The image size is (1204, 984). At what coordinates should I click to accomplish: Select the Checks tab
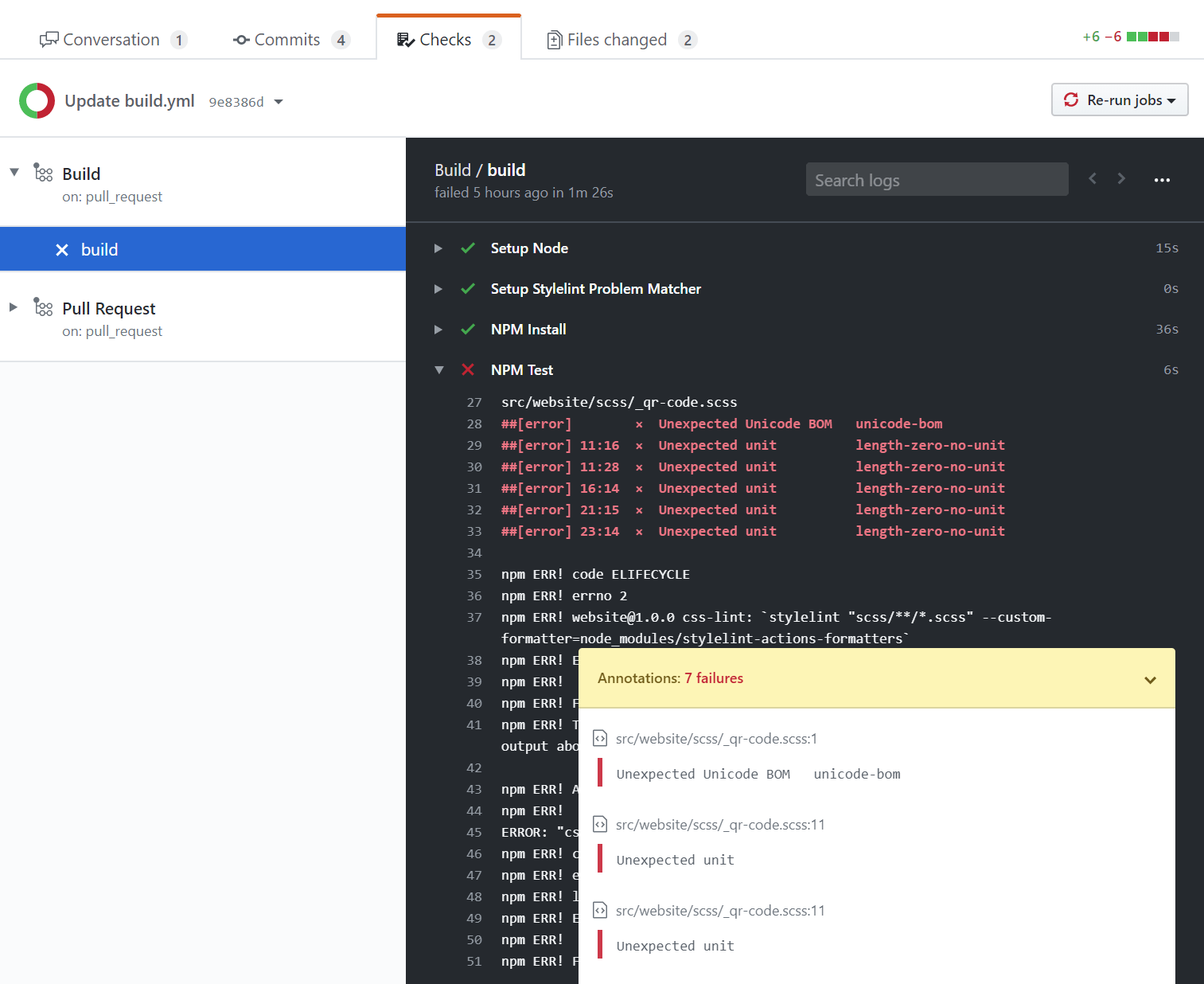449,40
